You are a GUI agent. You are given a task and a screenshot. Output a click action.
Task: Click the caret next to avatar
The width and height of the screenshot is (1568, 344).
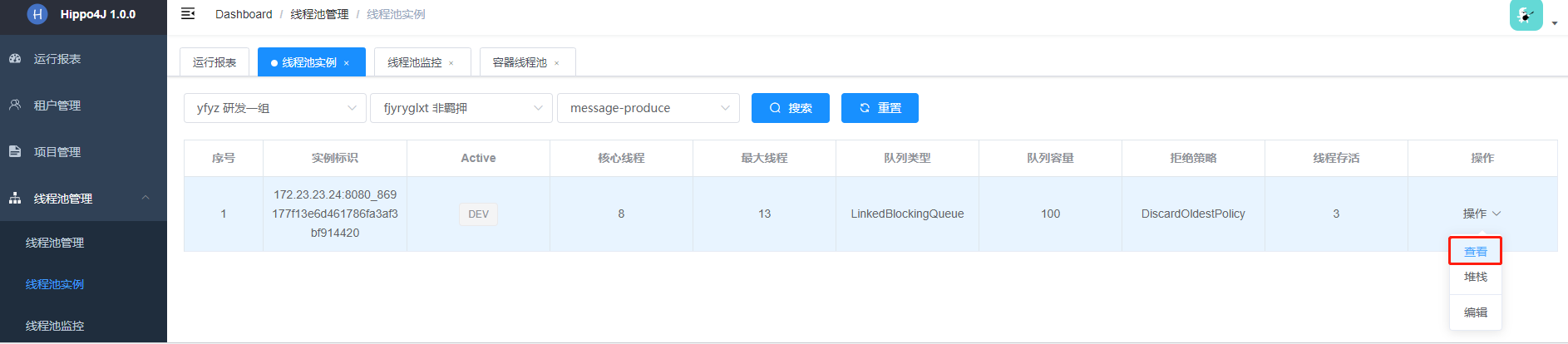click(1555, 23)
